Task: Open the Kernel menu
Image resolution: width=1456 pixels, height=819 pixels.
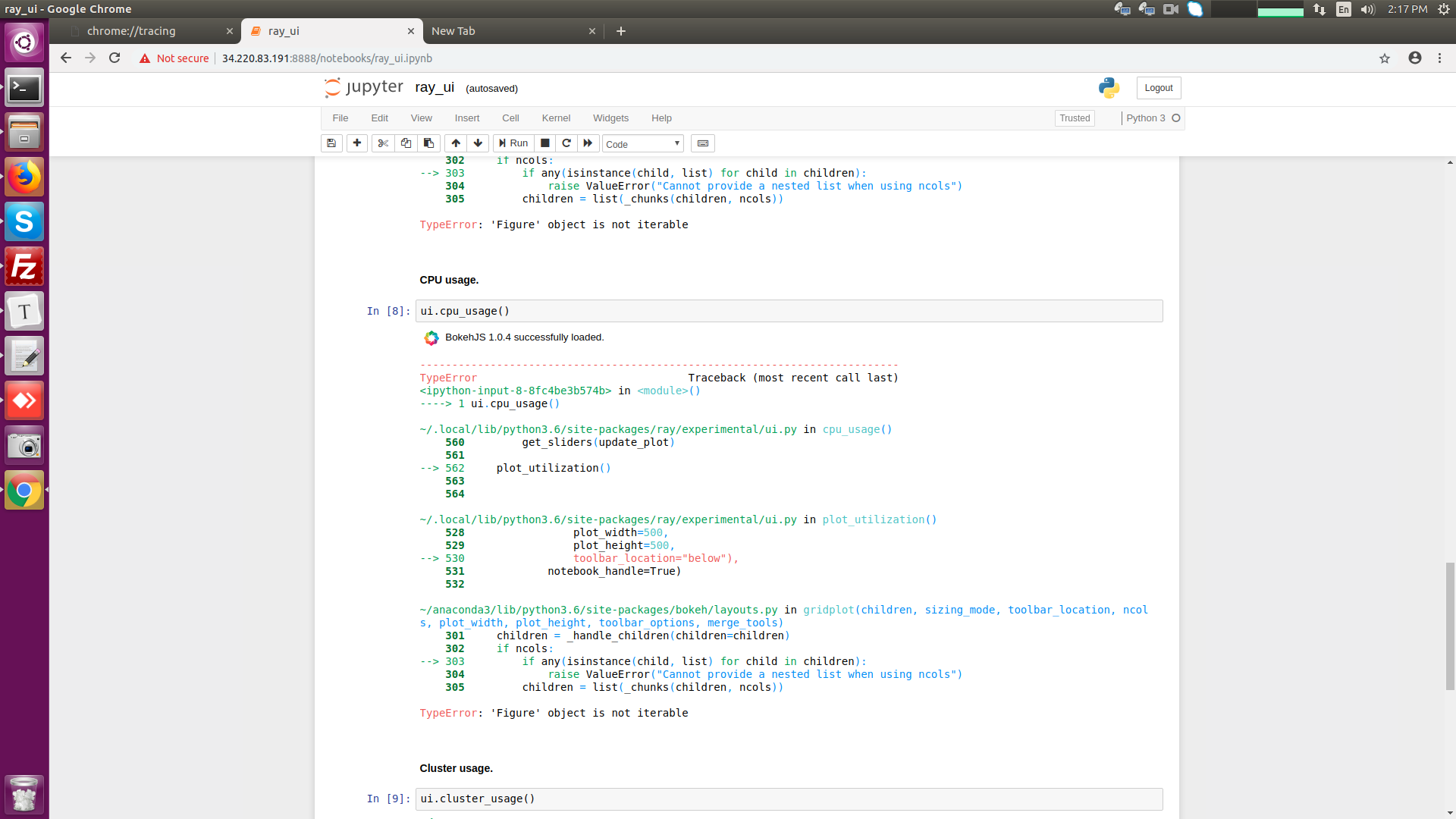Action: coord(556,118)
